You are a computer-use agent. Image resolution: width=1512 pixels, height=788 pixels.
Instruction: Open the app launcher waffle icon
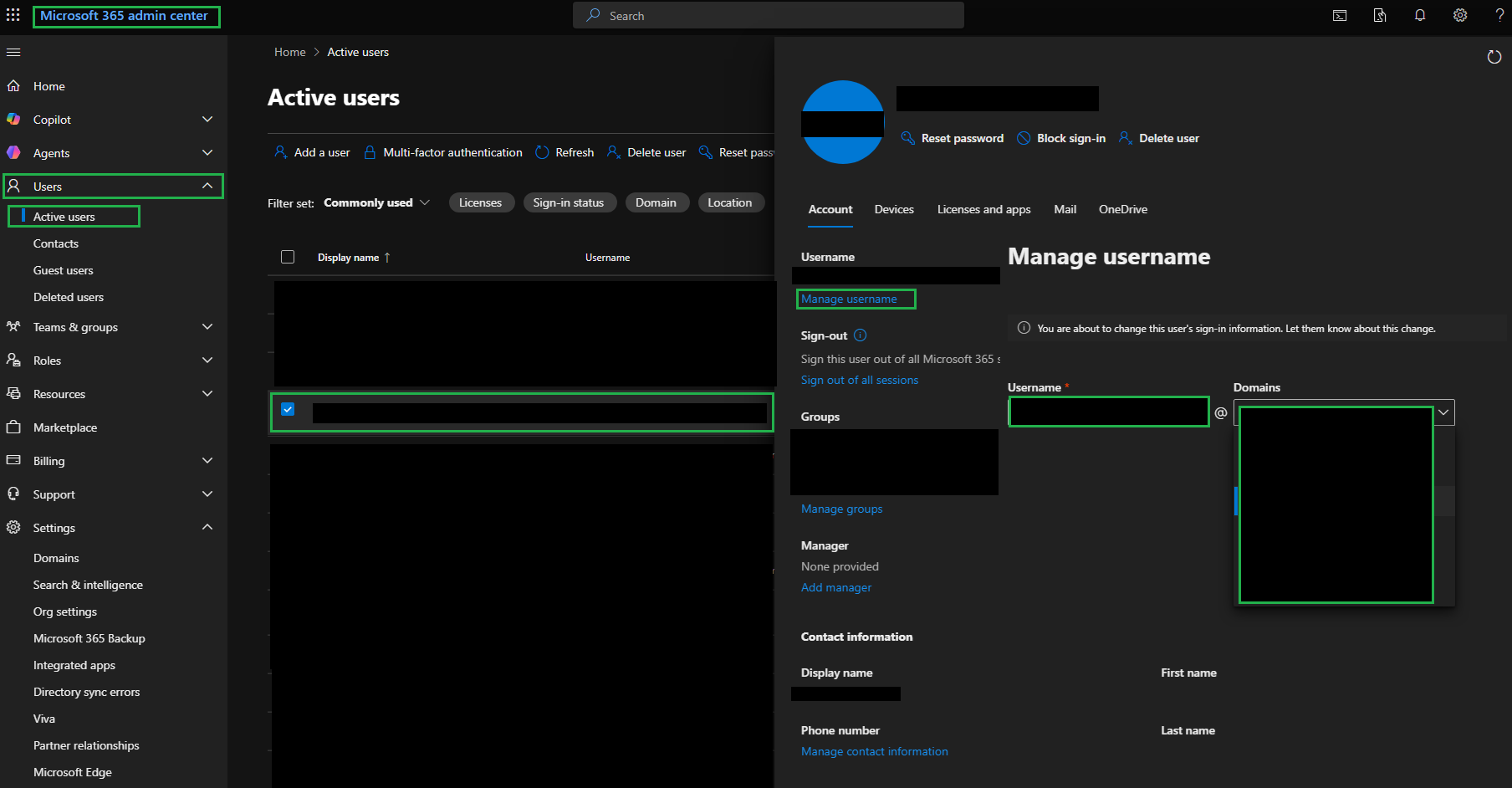(x=13, y=15)
